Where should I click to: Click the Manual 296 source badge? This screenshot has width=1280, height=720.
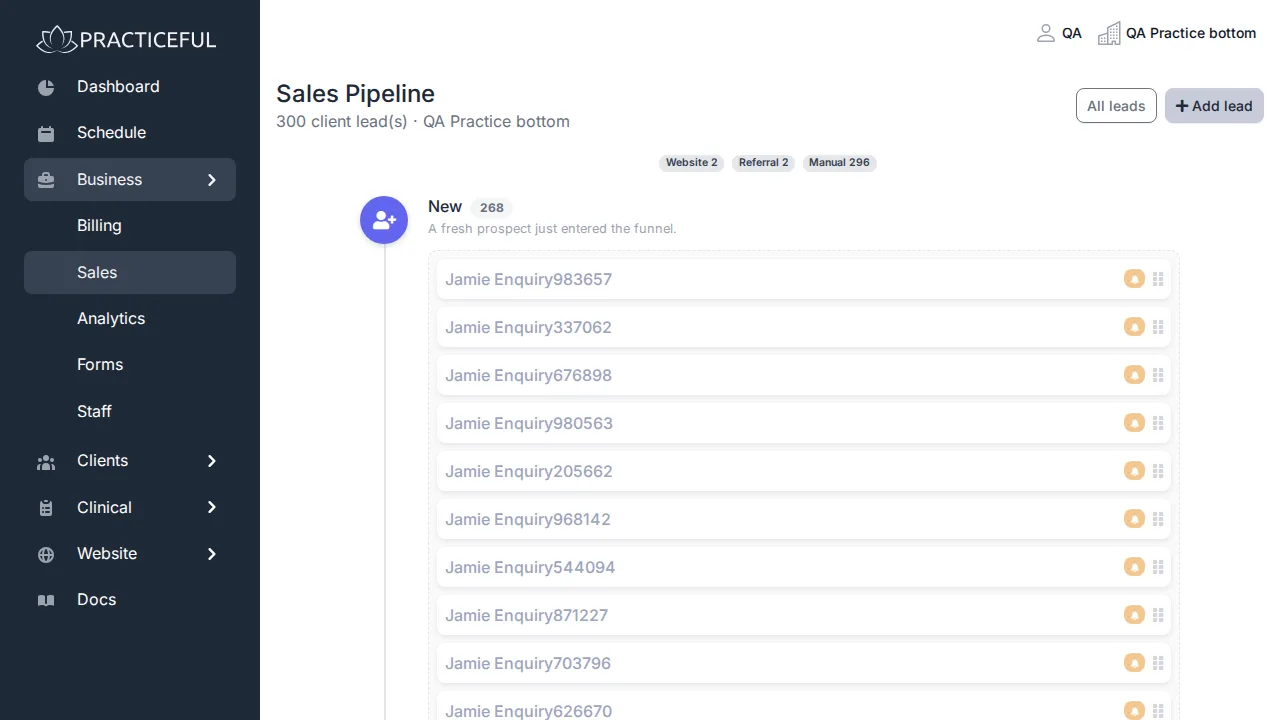[840, 163]
